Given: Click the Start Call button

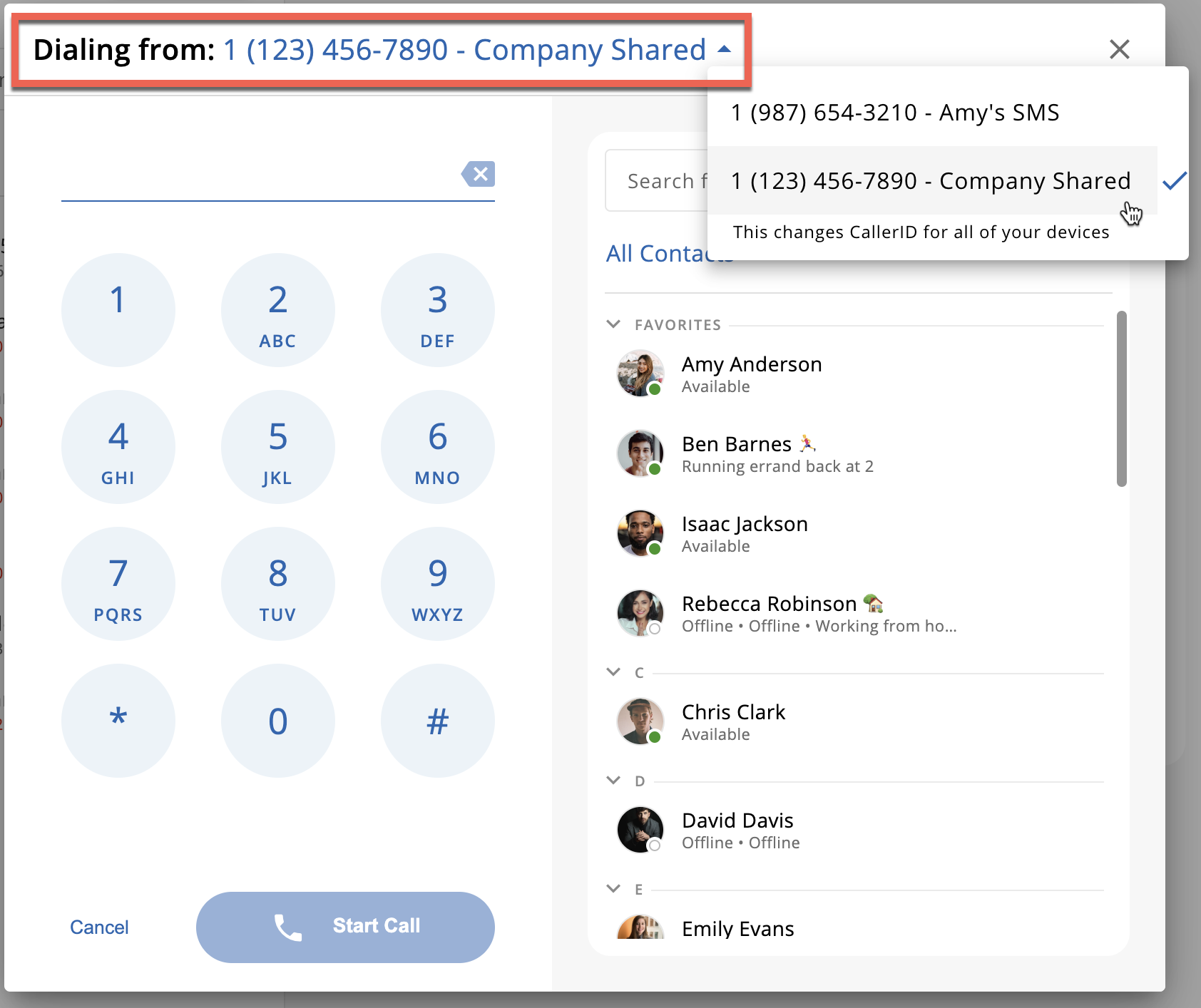Looking at the screenshot, I should click(345, 927).
